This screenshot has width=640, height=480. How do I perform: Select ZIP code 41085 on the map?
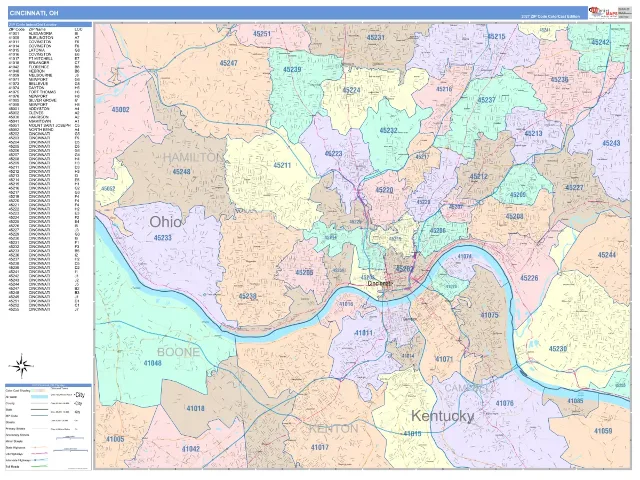pos(576,401)
